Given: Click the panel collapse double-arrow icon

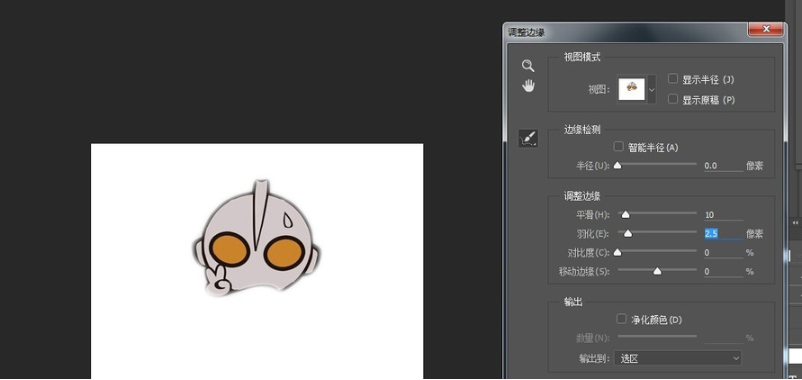Looking at the screenshot, I should tap(795, 223).
